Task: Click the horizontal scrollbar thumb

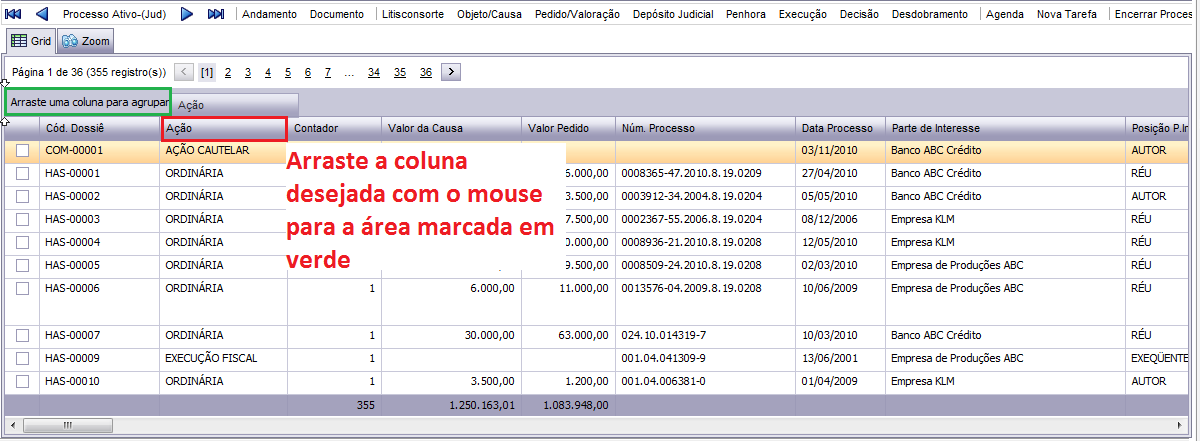Action: click(67, 425)
